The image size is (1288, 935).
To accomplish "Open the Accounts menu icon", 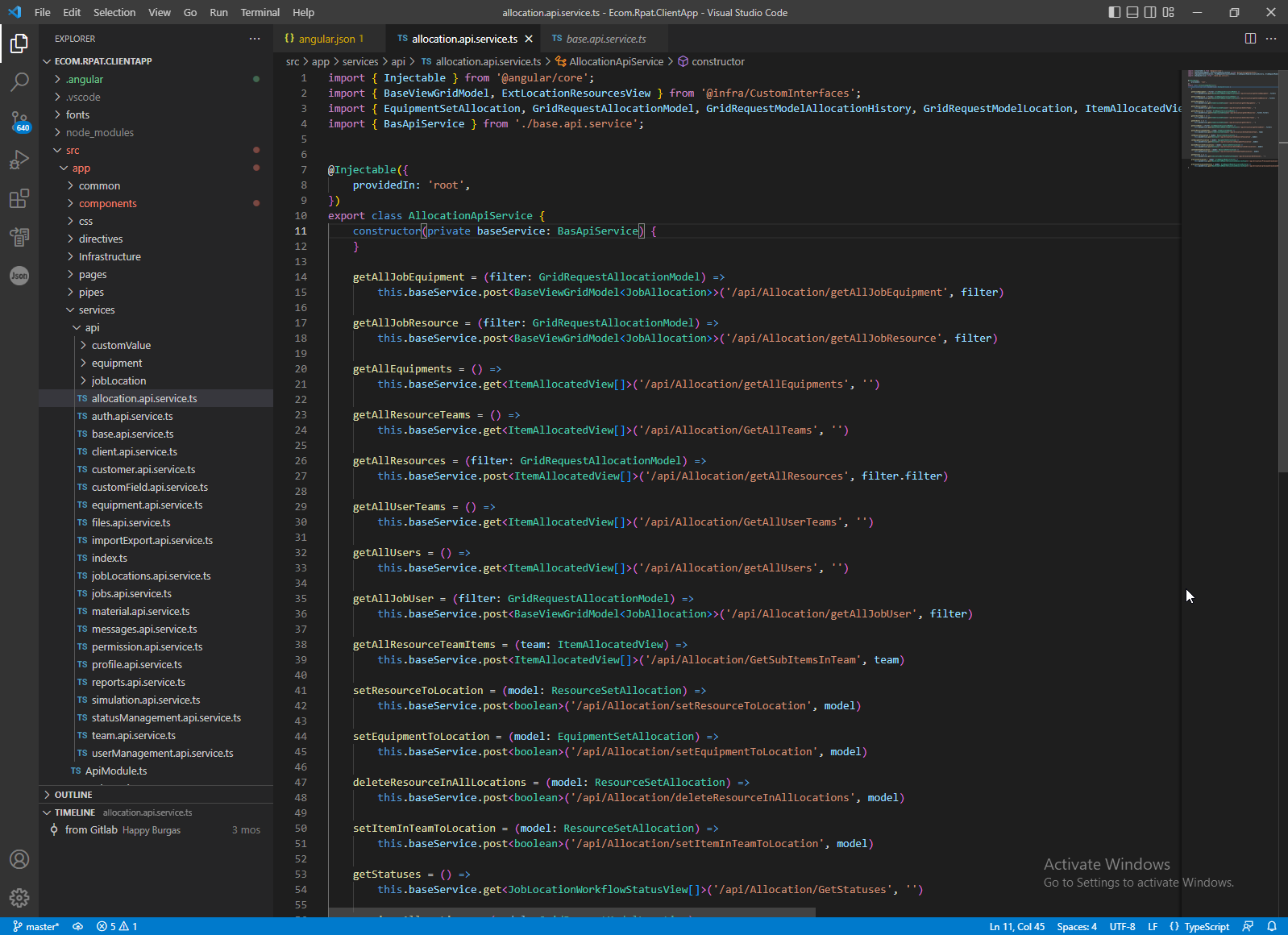I will 19,859.
